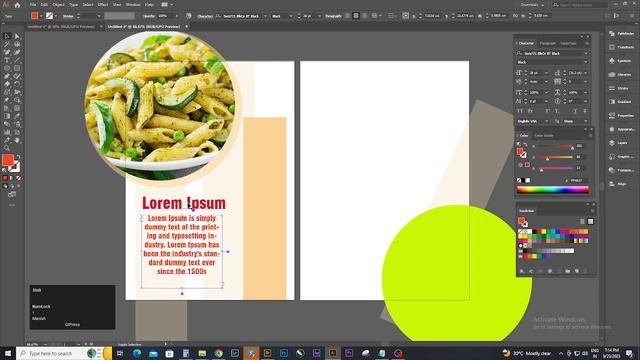Image resolution: width=640 pixels, height=360 pixels.
Task: Open the Appearance panel
Action: click(x=622, y=129)
